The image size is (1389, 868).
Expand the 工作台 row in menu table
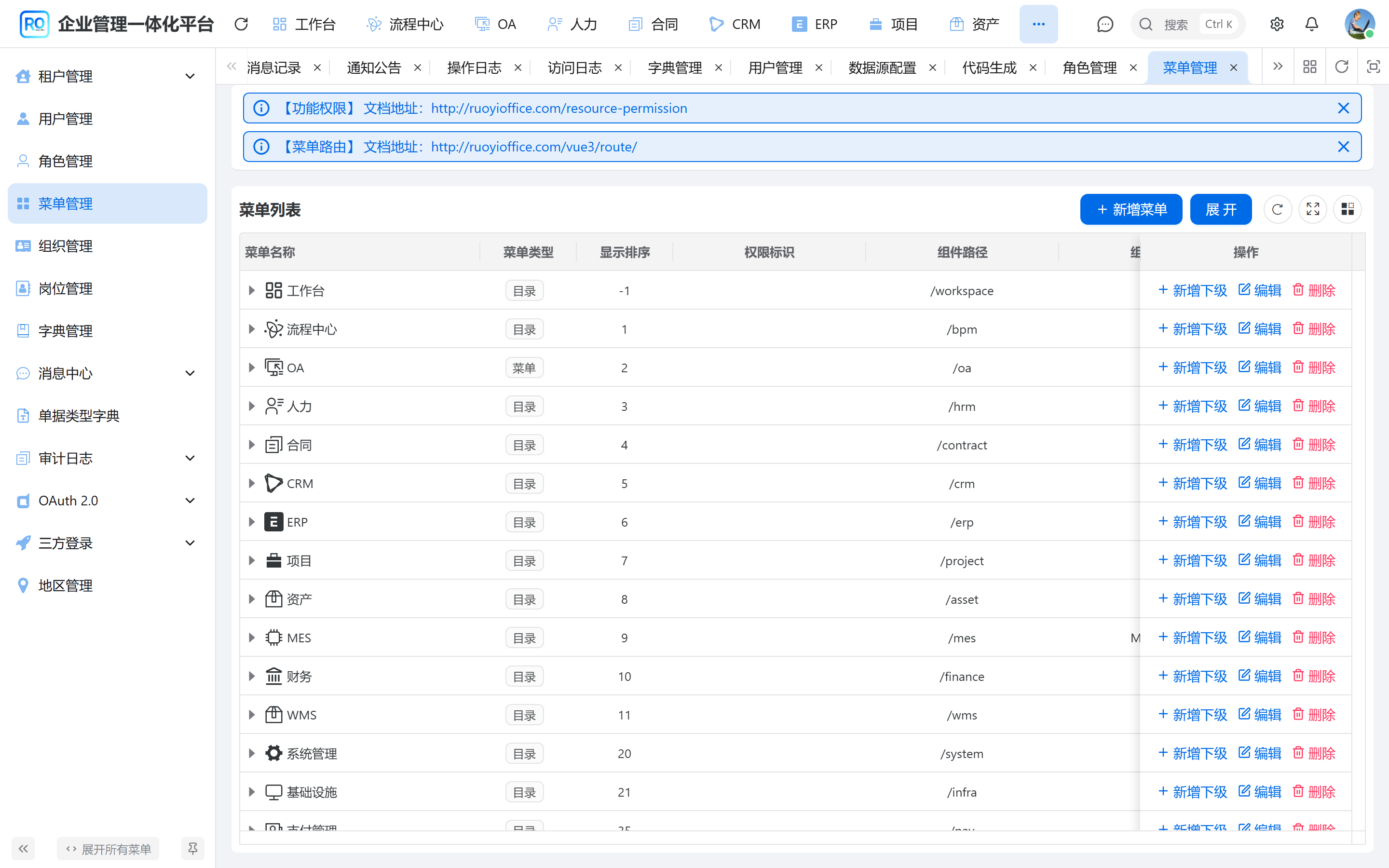tap(251, 290)
